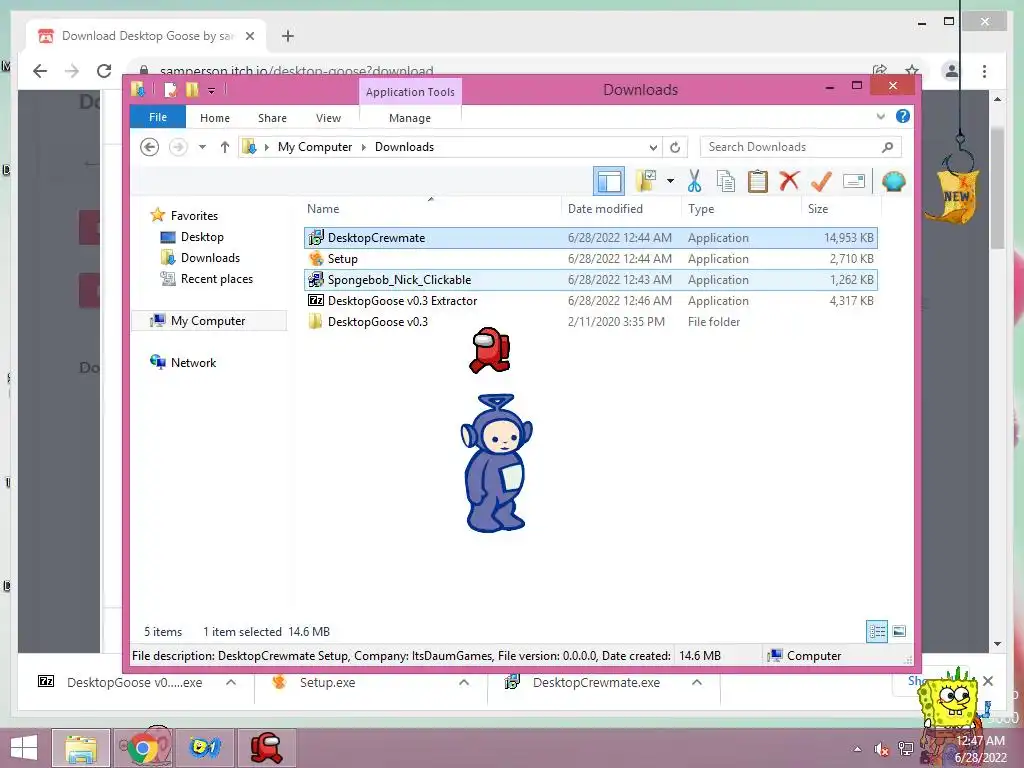
Task: Switch to large icons view in status bar
Action: 899,631
